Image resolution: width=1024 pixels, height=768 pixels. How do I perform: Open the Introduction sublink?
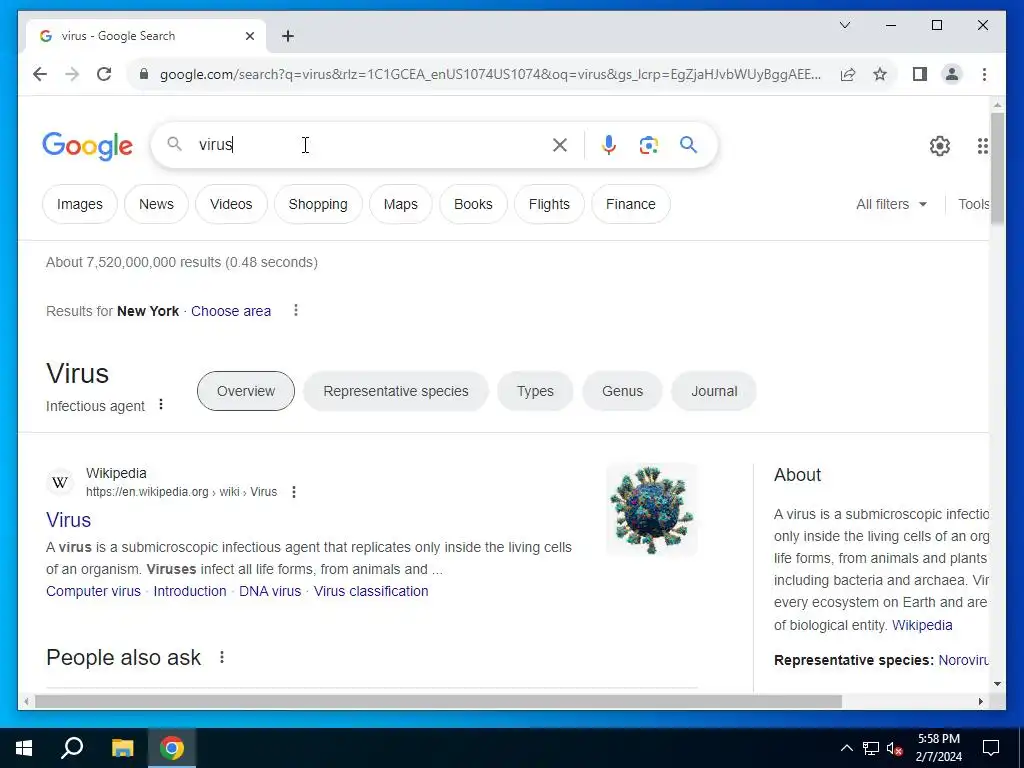click(190, 592)
